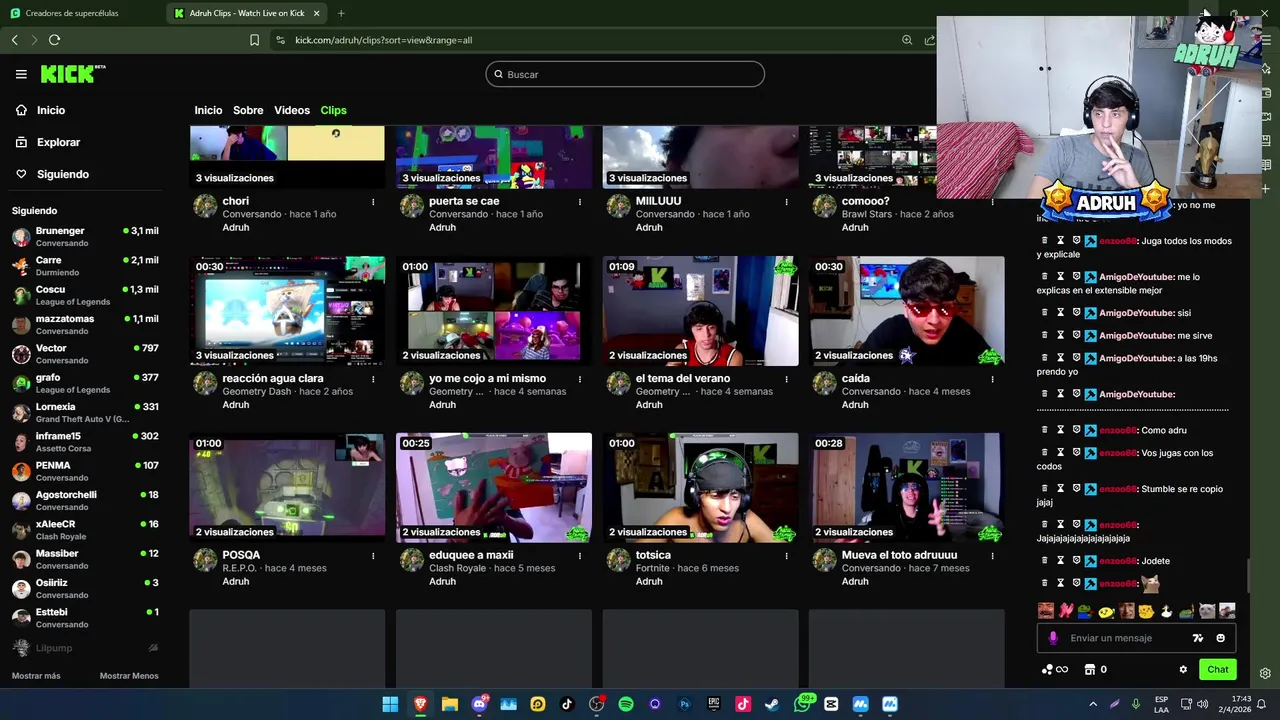
Task: Click the browser address bar URL
Action: pyautogui.click(x=383, y=40)
